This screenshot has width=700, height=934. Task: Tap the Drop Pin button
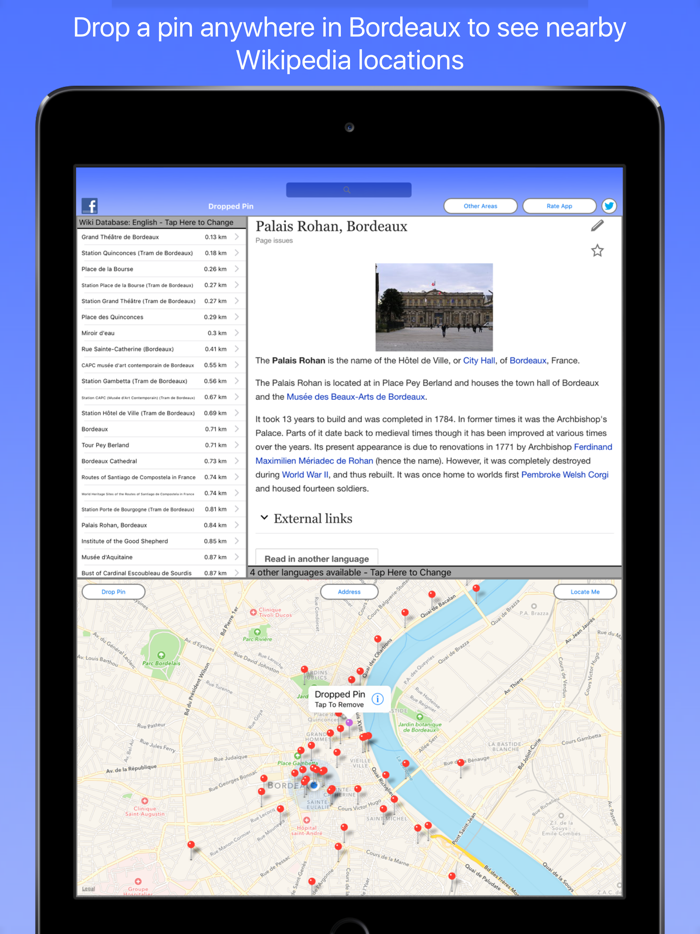113,591
